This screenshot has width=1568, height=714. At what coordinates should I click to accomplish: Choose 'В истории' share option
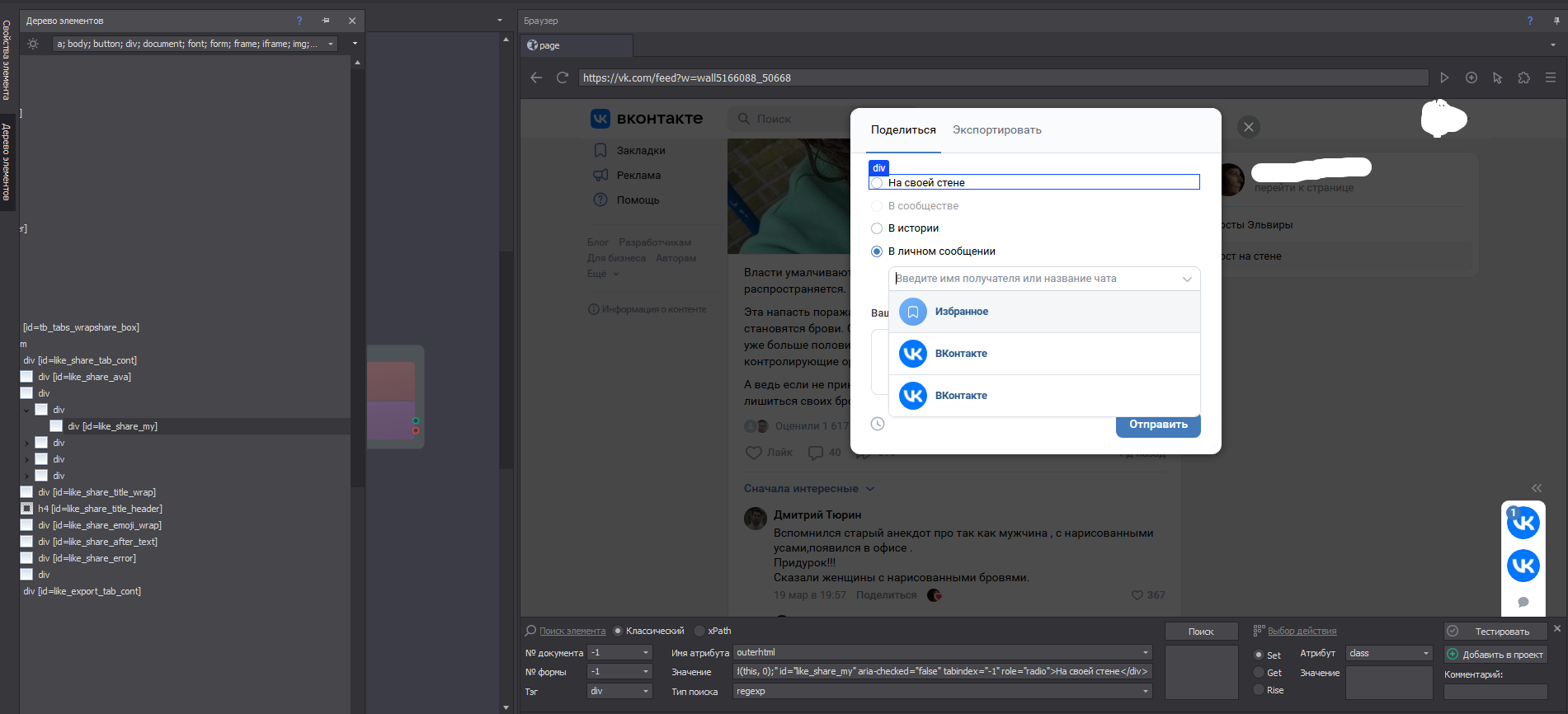point(877,228)
